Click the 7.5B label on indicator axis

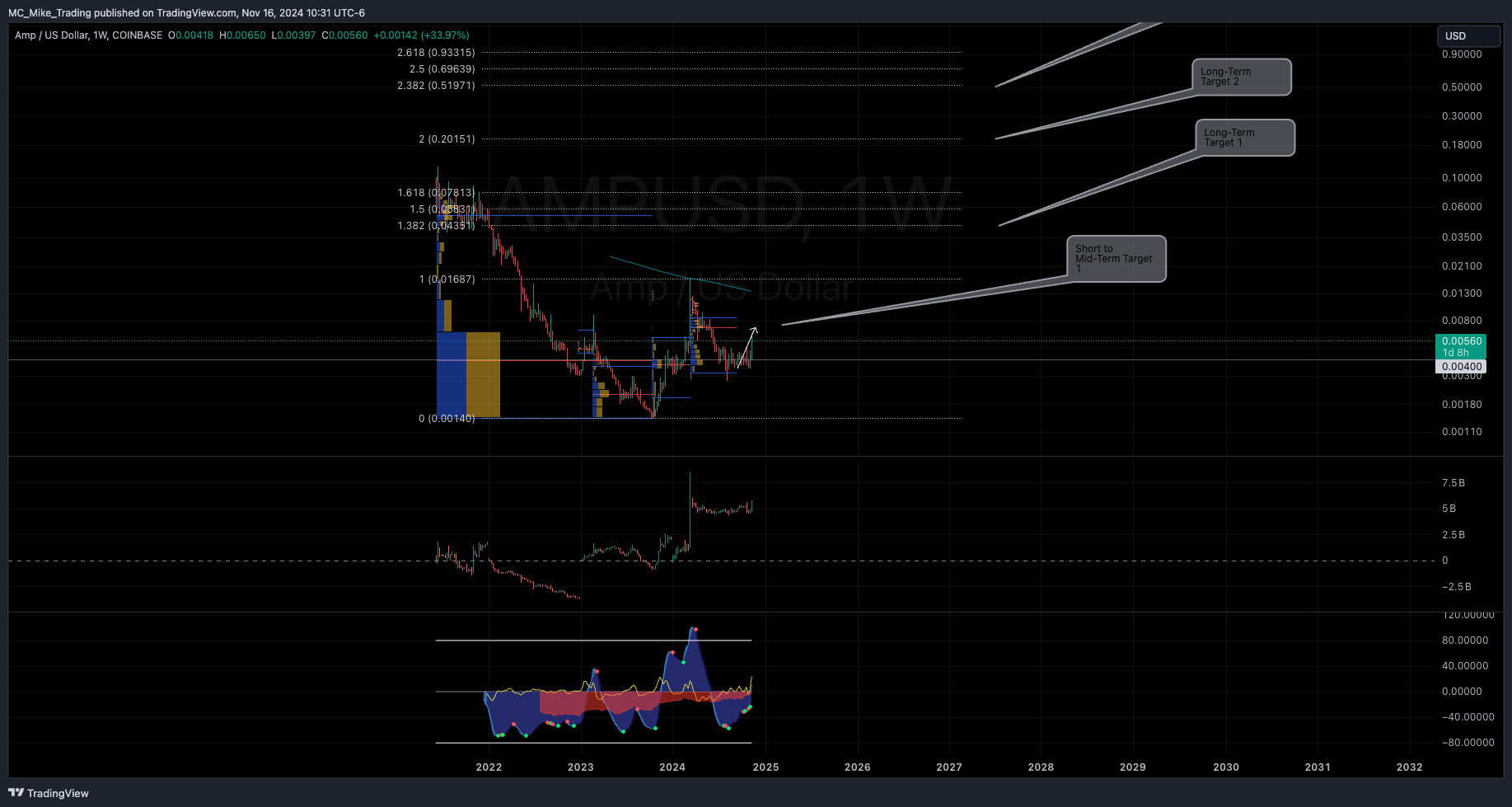(x=1453, y=483)
